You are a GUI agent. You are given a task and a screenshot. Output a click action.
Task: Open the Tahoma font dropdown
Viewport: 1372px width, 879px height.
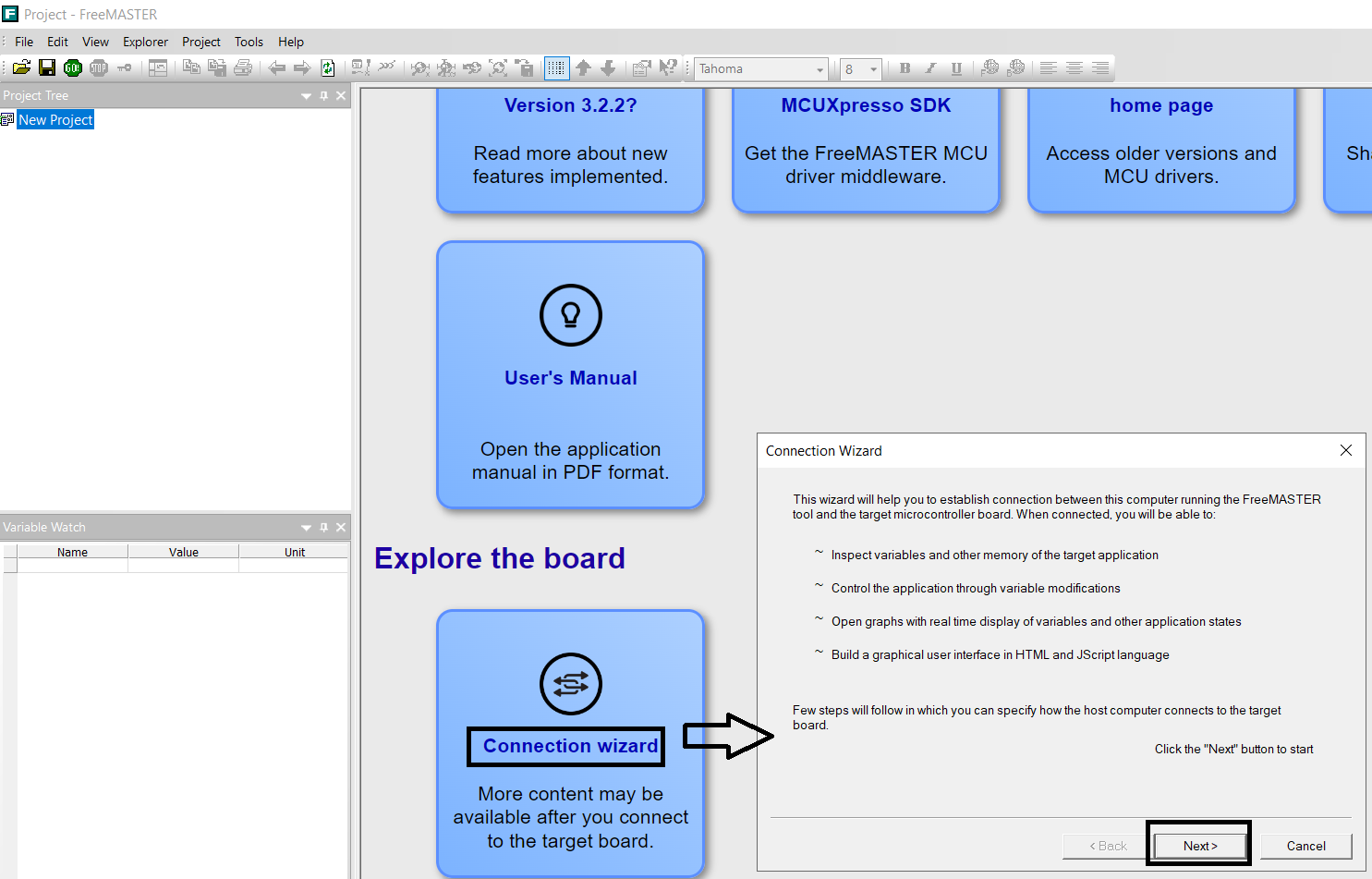[x=820, y=69]
